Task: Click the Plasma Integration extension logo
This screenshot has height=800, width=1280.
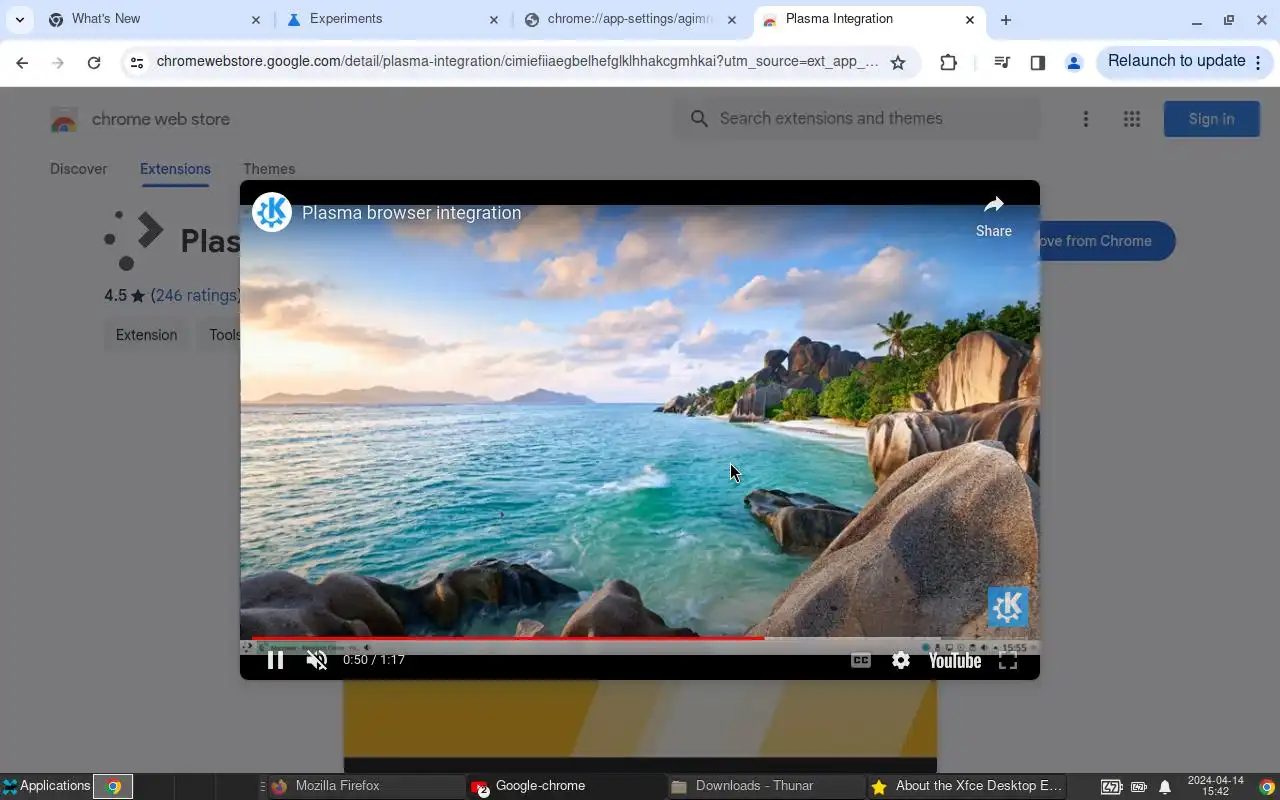Action: [x=134, y=240]
